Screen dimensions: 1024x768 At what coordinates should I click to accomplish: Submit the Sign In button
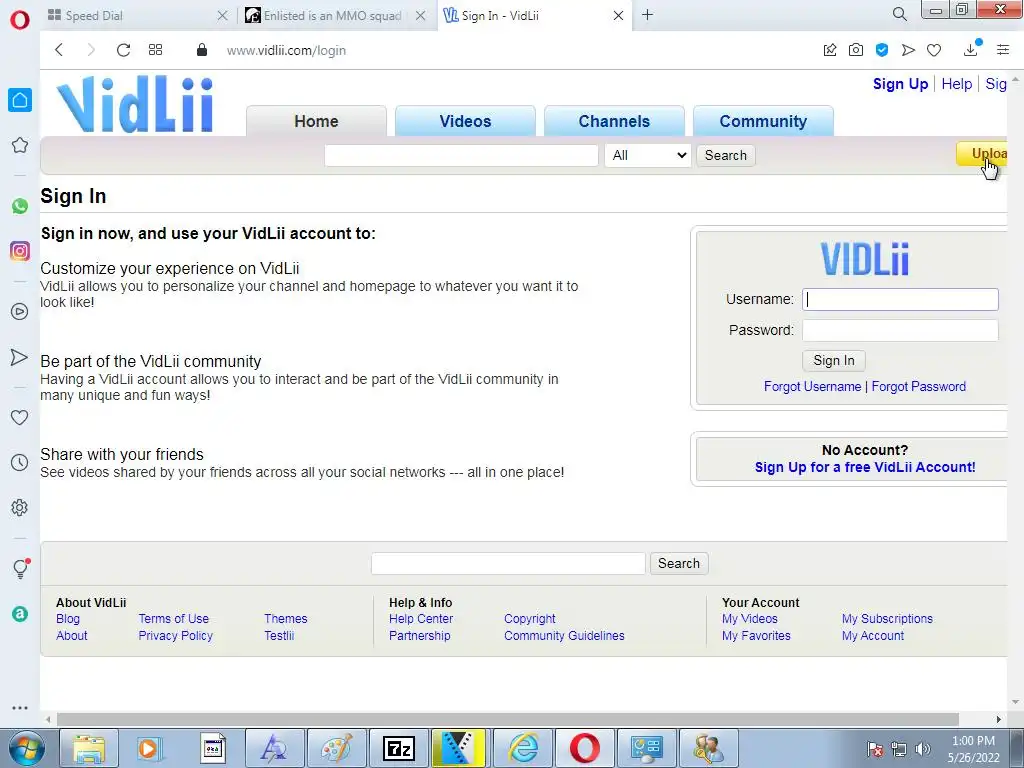[x=833, y=360]
